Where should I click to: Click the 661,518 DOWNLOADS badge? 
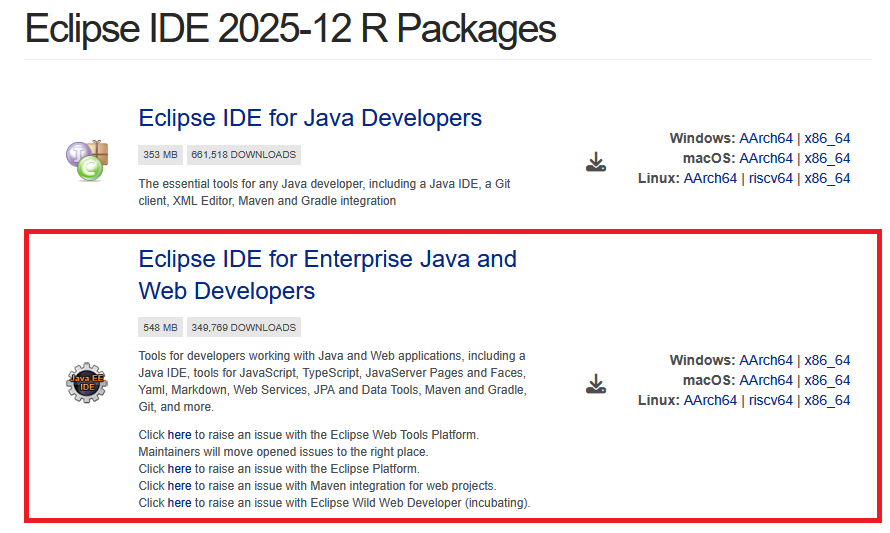243,155
